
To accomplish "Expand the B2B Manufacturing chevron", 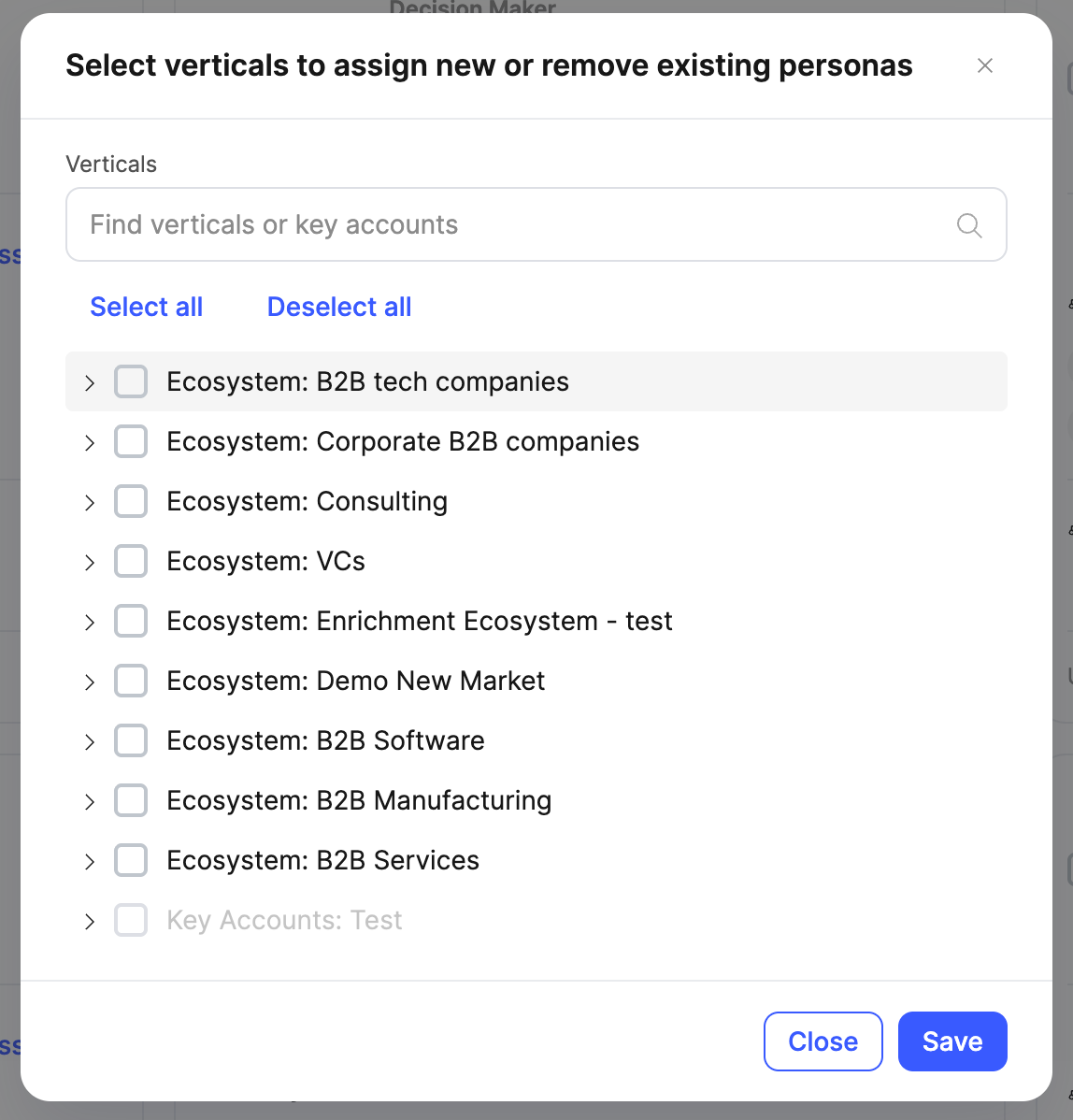I will point(90,801).
